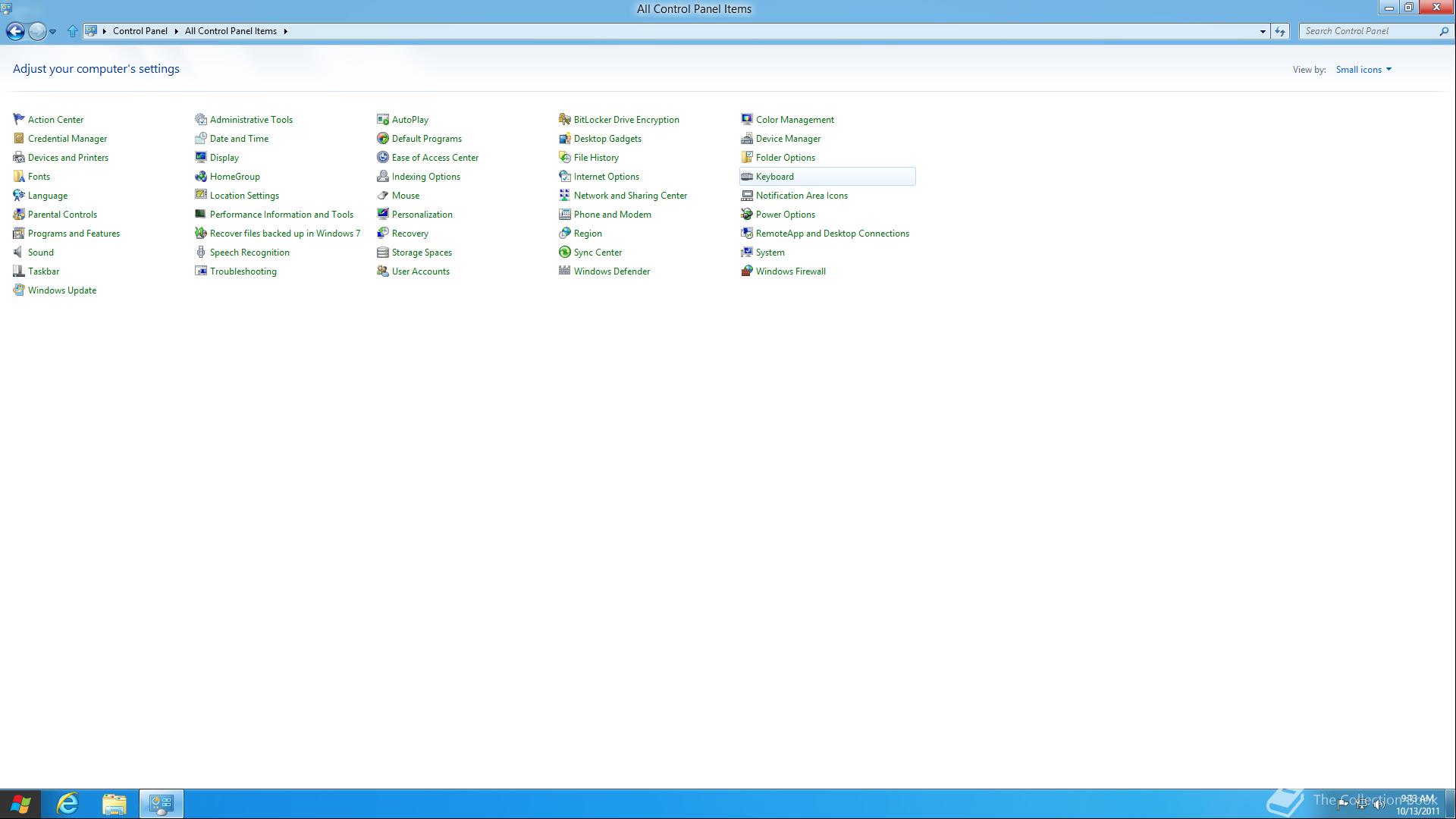Image resolution: width=1456 pixels, height=819 pixels.
Task: Click the Color Management icon
Action: click(x=747, y=119)
